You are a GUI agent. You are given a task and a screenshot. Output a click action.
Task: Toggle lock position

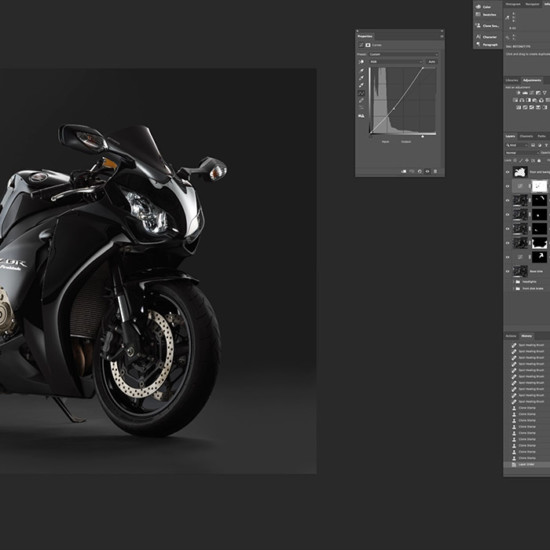click(526, 161)
